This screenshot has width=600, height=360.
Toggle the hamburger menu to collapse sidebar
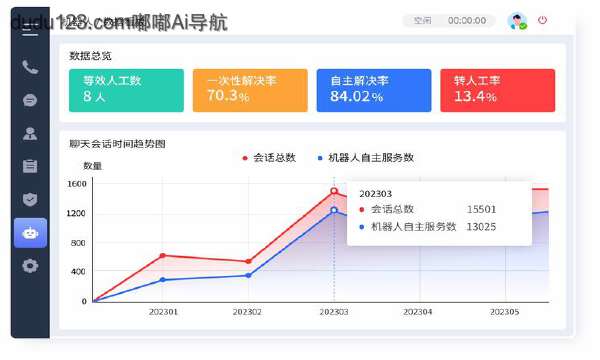pyautogui.click(x=30, y=30)
